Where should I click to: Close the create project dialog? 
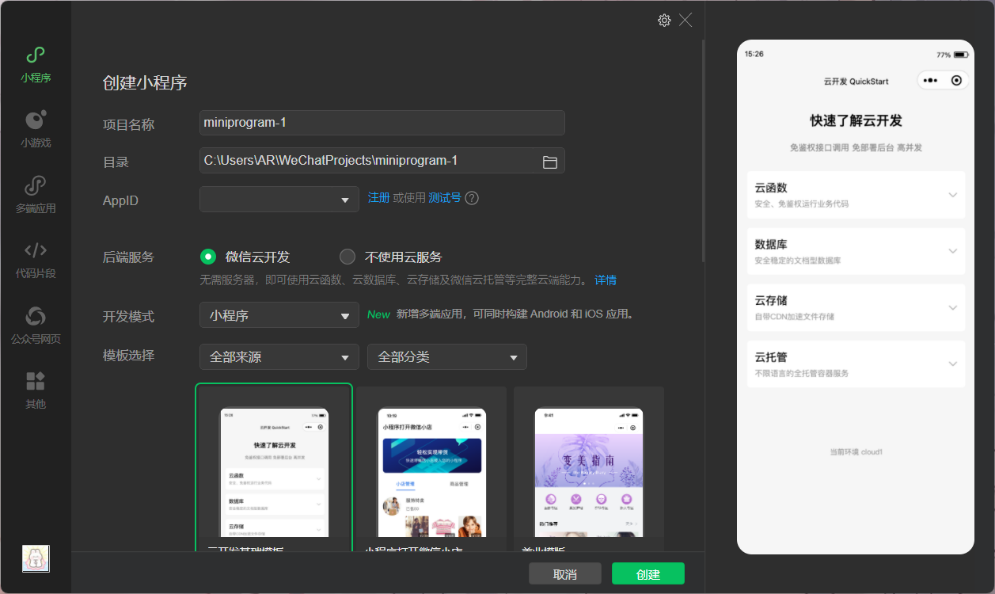click(x=685, y=20)
